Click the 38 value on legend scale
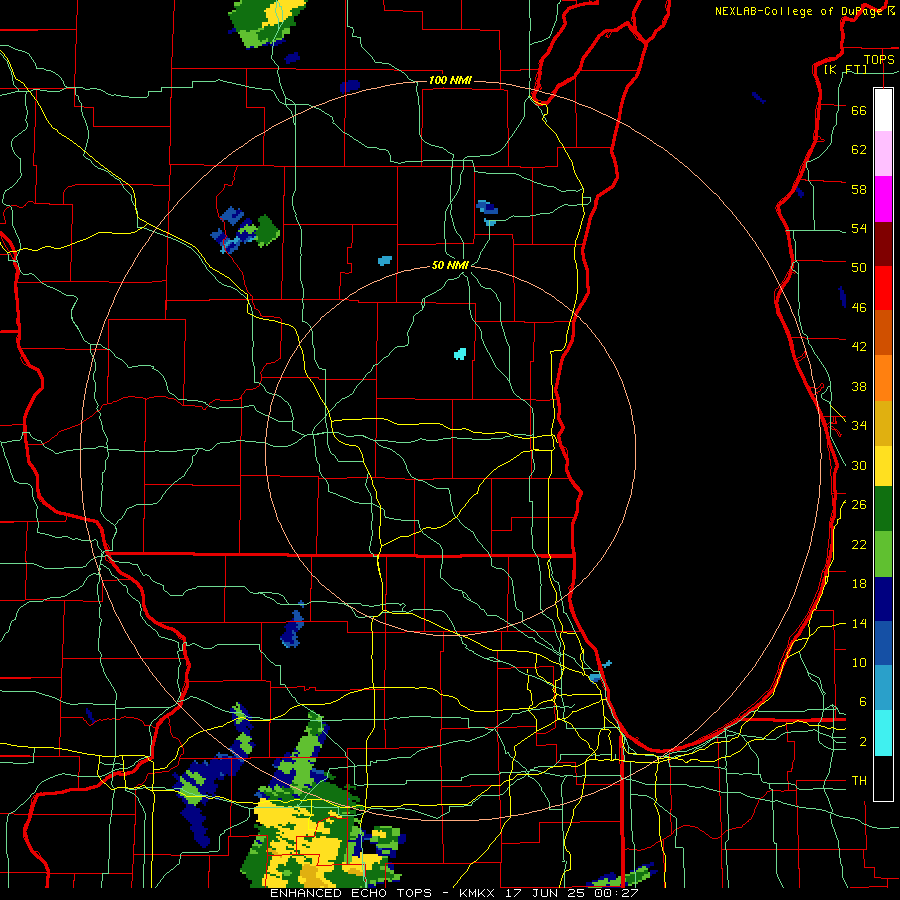Image resolution: width=900 pixels, height=900 pixels. tap(859, 386)
